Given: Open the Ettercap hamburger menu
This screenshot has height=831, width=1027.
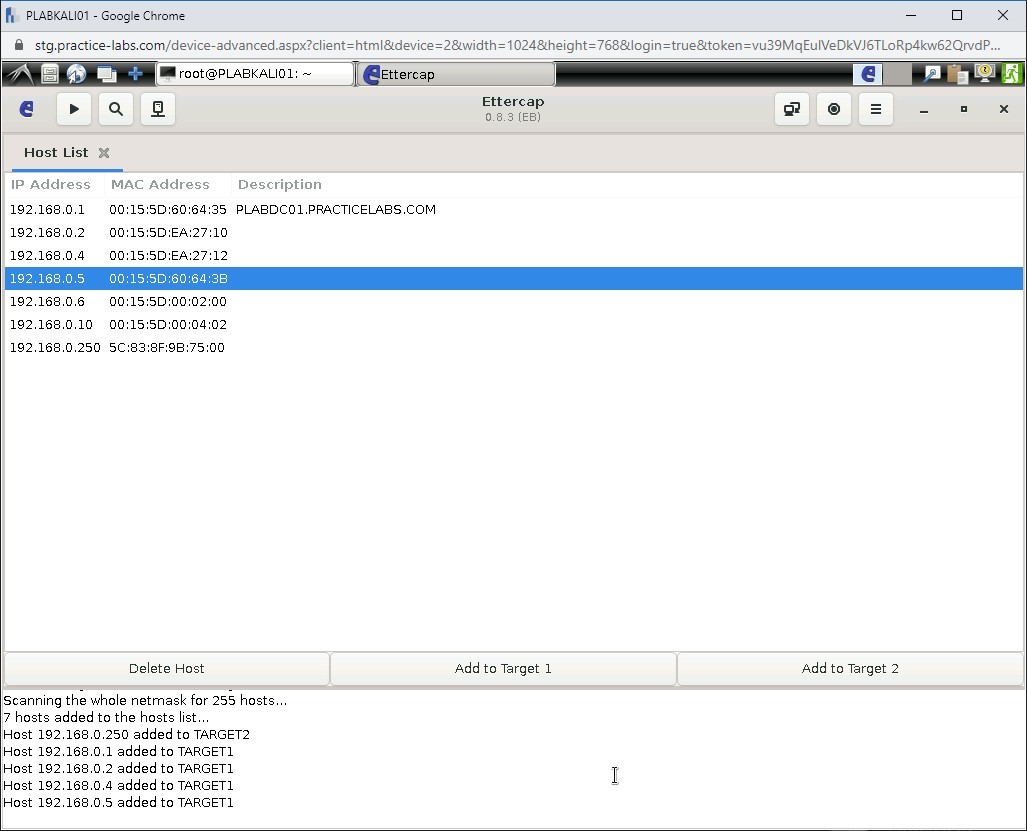Looking at the screenshot, I should point(875,109).
